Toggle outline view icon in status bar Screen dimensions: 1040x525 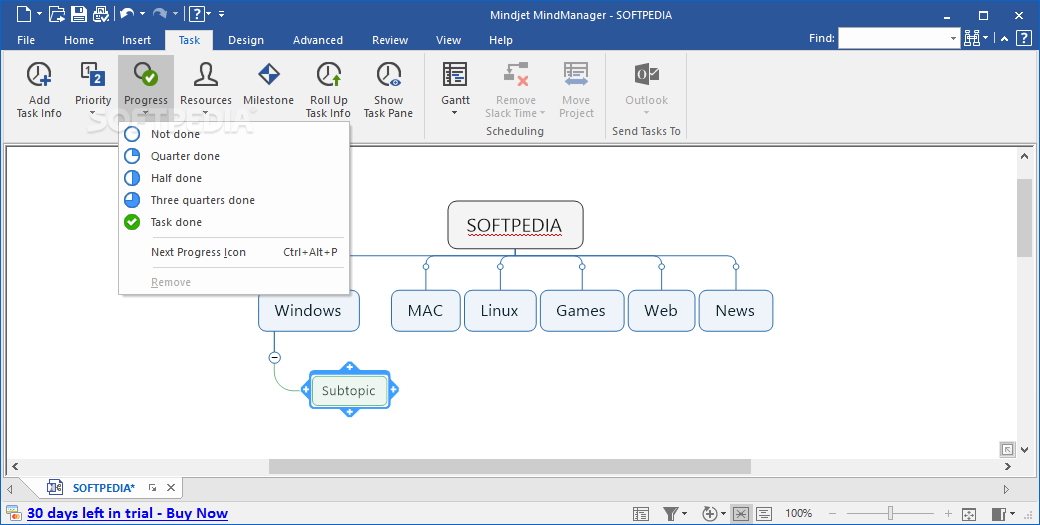pyautogui.click(x=641, y=514)
